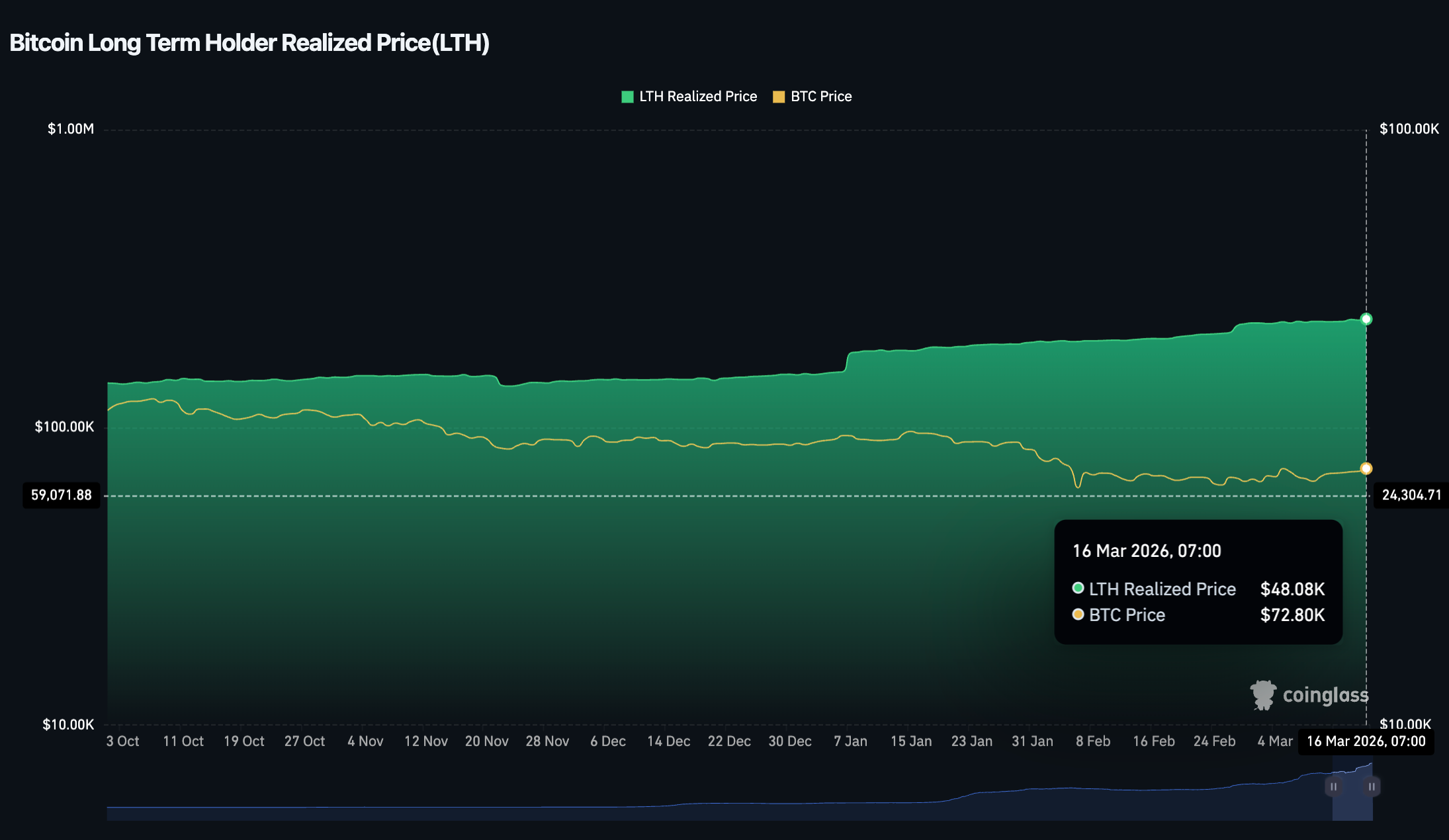Screen dimensions: 1449x840
Task: Click the left range slider pause-style handle
Action: pyautogui.click(x=1333, y=786)
